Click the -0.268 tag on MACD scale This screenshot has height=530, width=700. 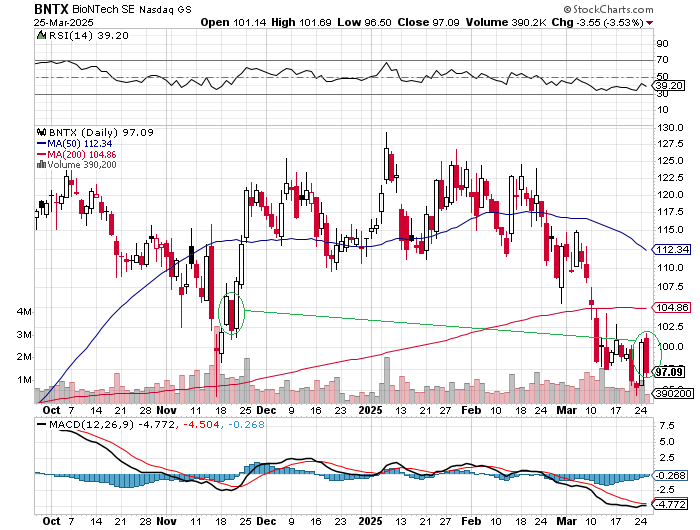(x=671, y=476)
